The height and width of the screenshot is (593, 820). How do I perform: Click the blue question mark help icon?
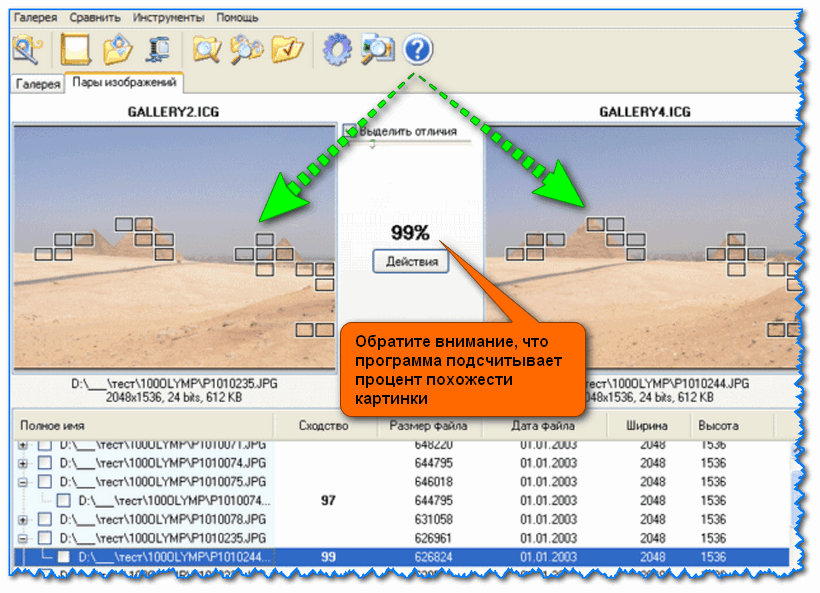point(417,49)
